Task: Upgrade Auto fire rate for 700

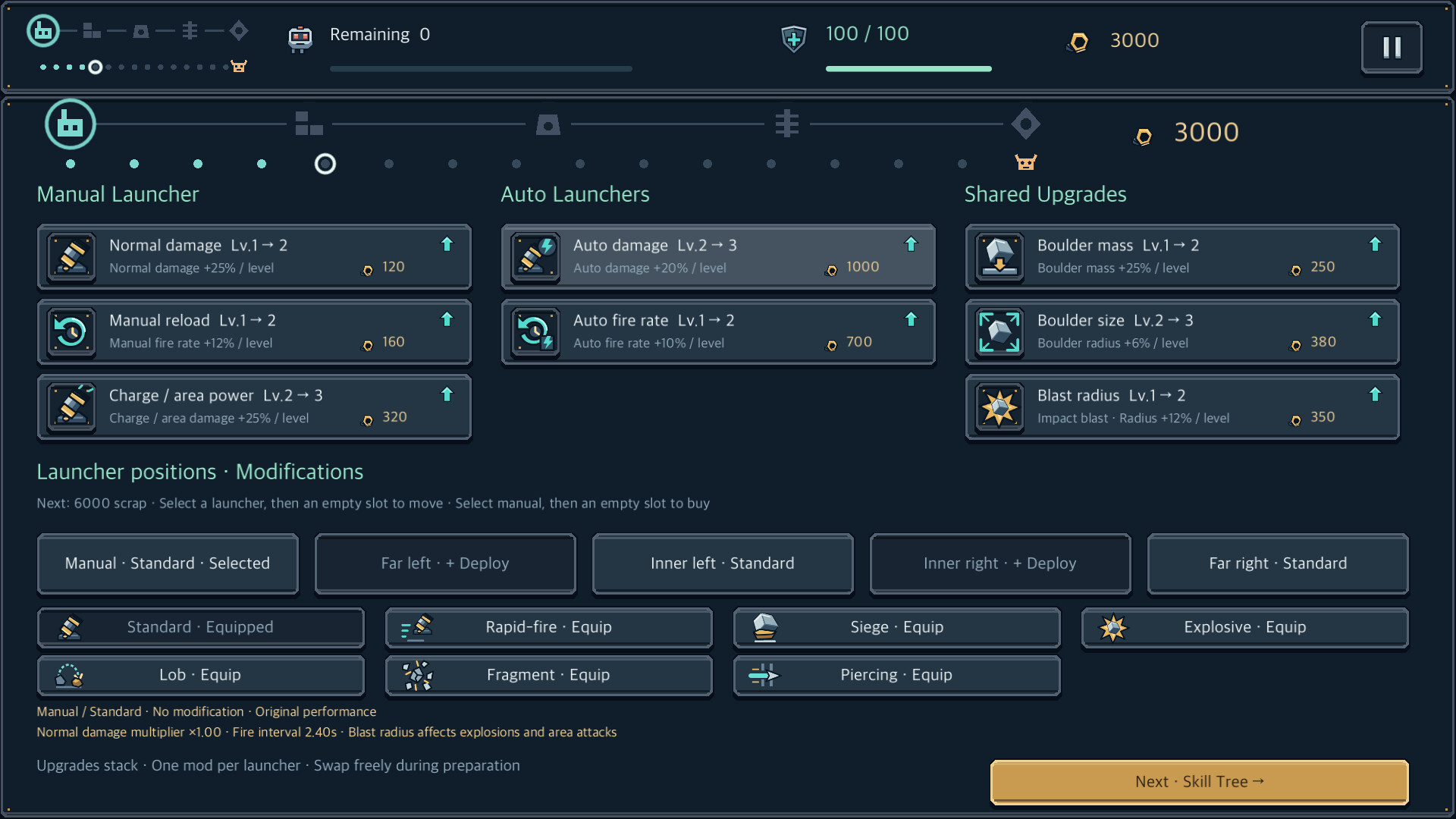Action: coord(718,332)
